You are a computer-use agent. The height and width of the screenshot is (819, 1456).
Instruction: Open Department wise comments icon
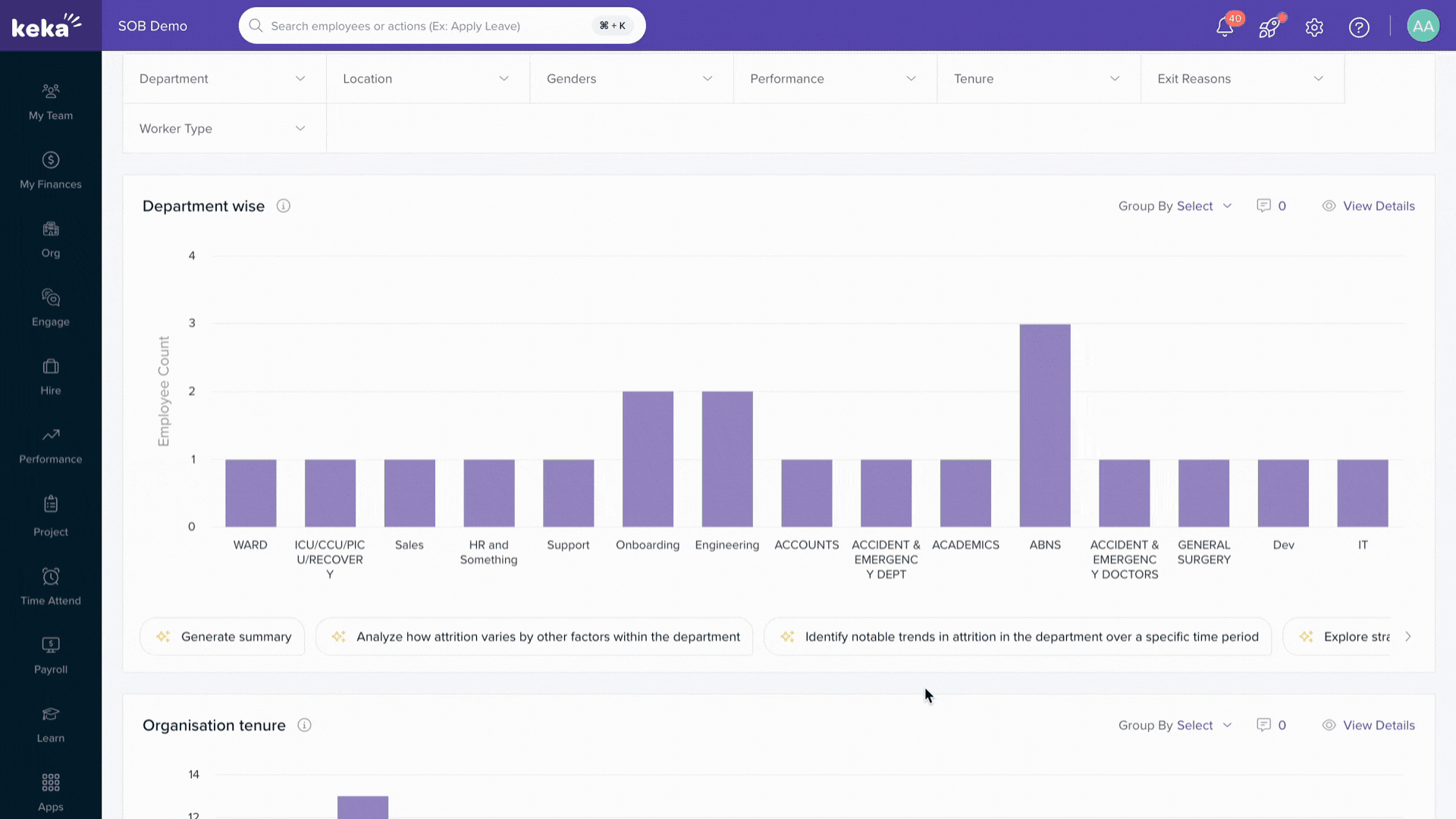click(1264, 206)
